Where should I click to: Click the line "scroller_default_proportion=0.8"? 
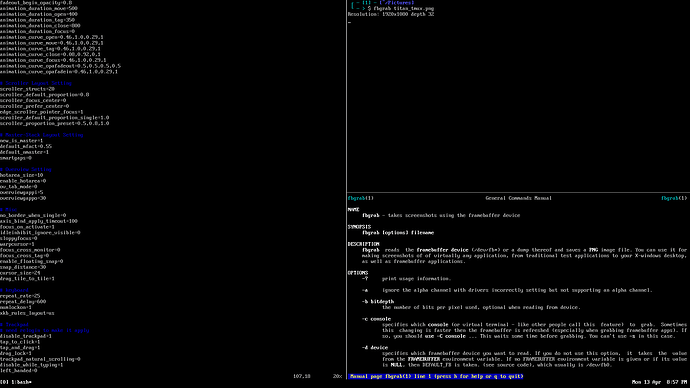pyautogui.click(x=44, y=95)
